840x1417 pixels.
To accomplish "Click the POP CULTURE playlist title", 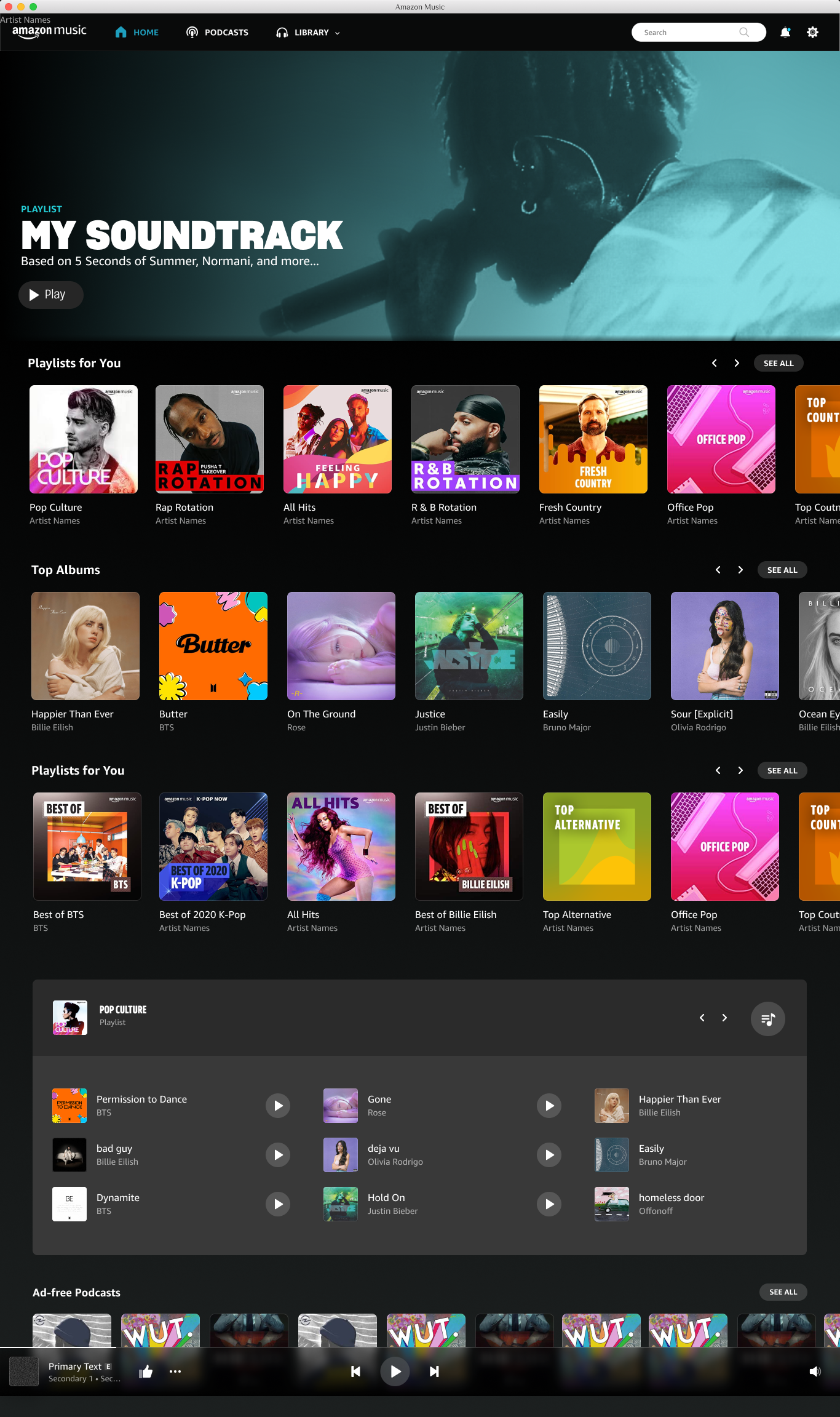I will click(x=123, y=1010).
